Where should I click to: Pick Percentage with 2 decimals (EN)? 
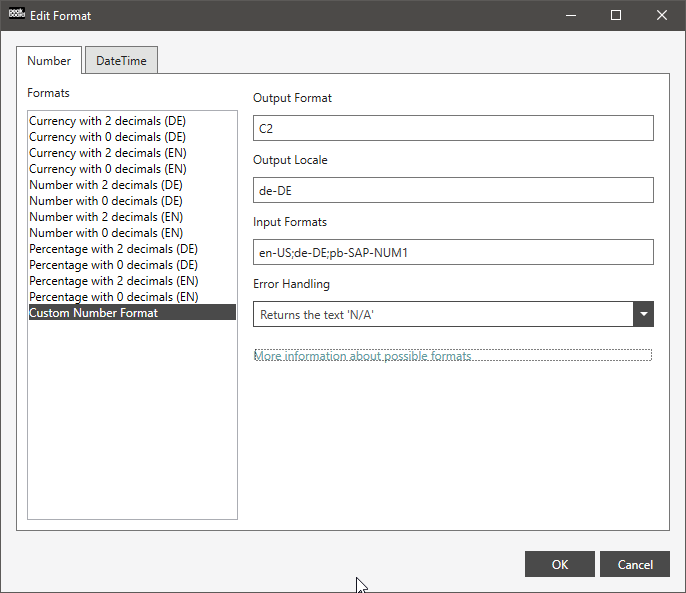point(132,281)
